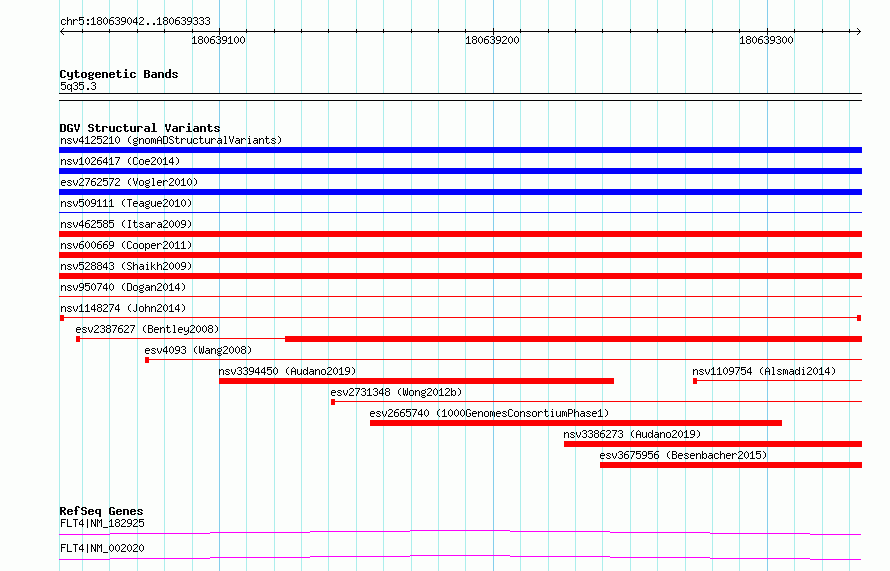Open the esv2387627 (Bentley2008) label
This screenshot has width=890, height=571.
click(x=147, y=329)
